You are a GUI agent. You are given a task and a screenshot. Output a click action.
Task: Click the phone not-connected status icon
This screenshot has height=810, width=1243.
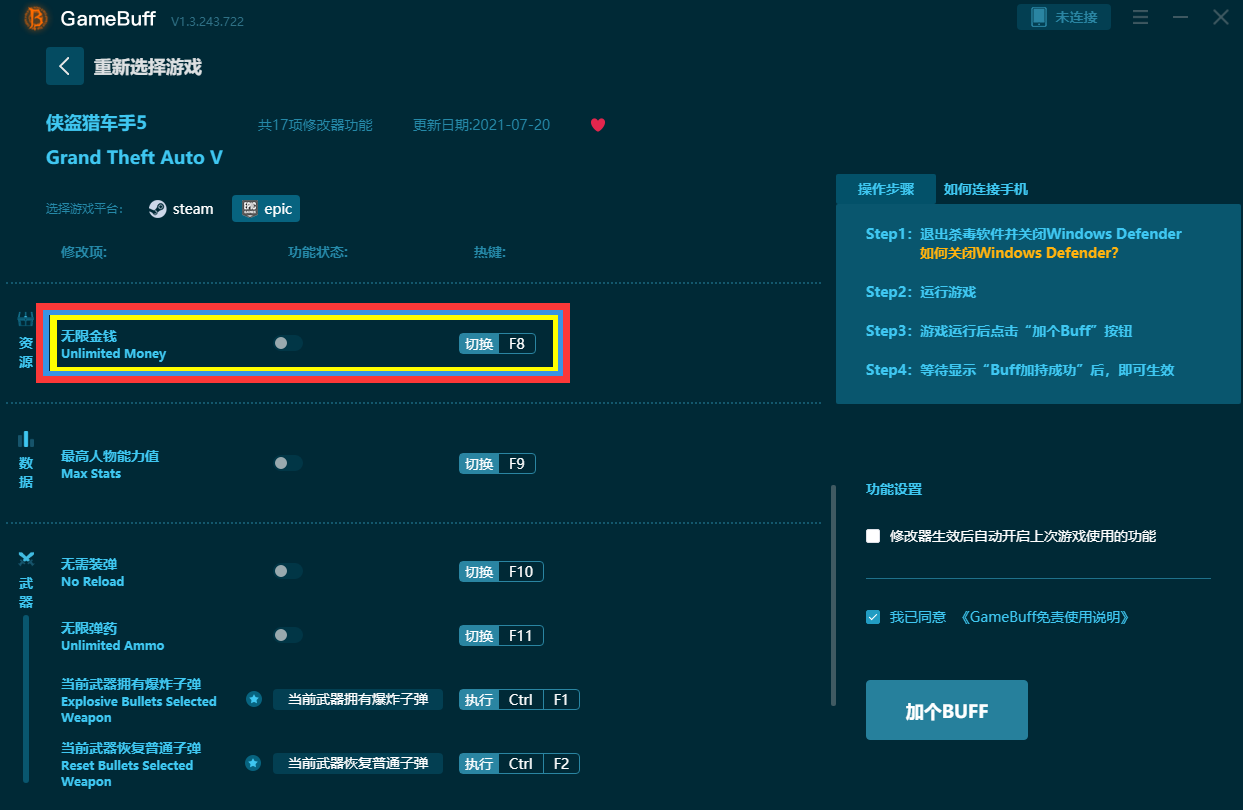(1038, 17)
